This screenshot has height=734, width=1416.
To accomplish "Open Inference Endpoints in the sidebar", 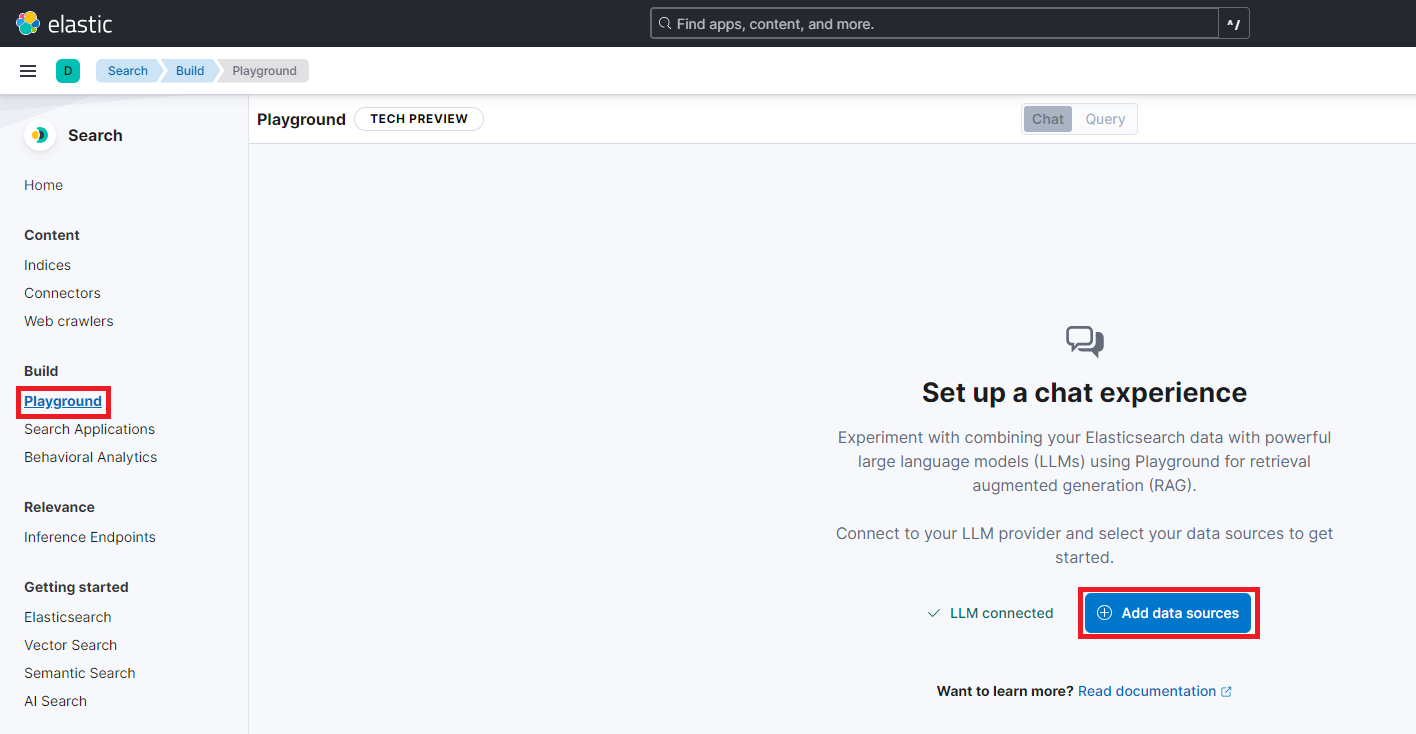I will coord(90,537).
